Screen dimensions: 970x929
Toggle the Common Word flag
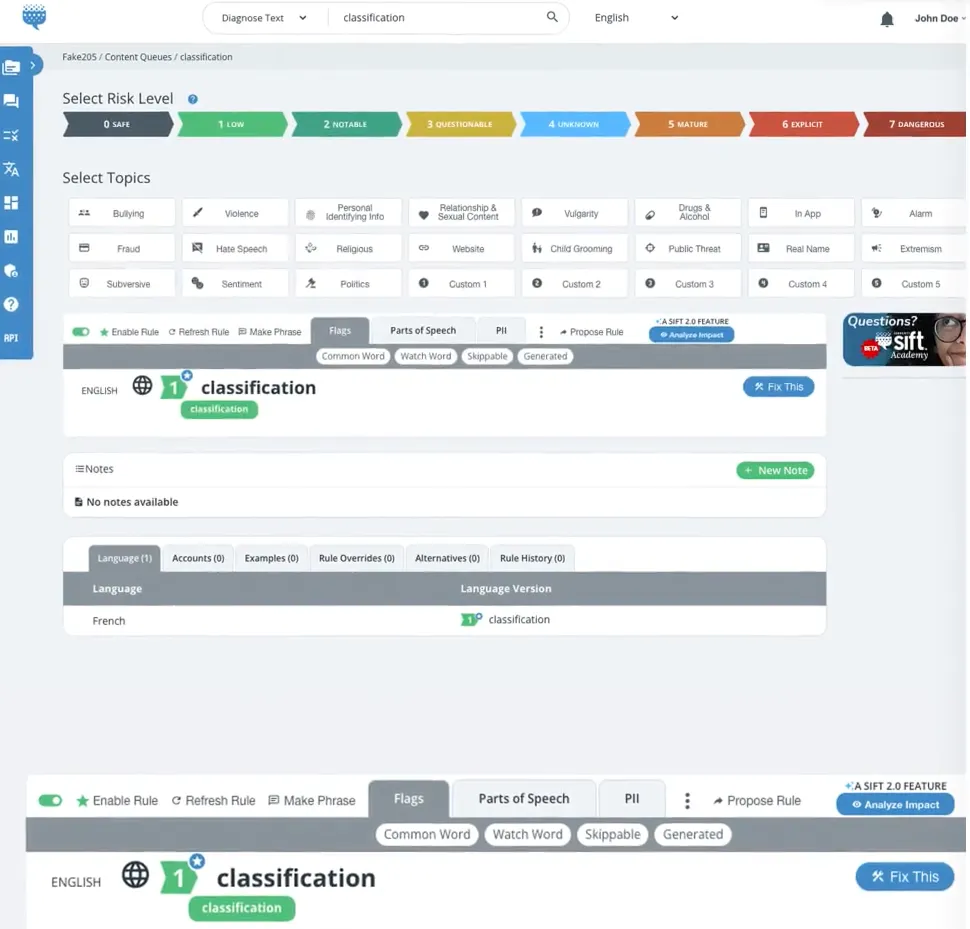[x=353, y=356]
